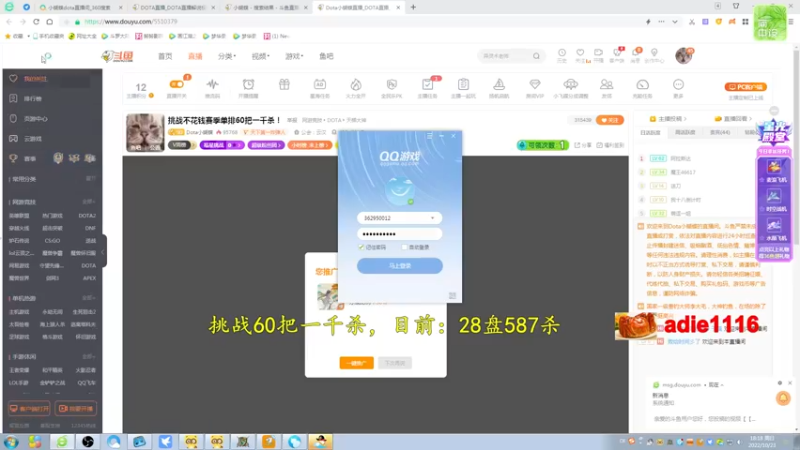Expand 全部 next to 手游休闲 section
The height and width of the screenshot is (450, 800).
pos(89,357)
